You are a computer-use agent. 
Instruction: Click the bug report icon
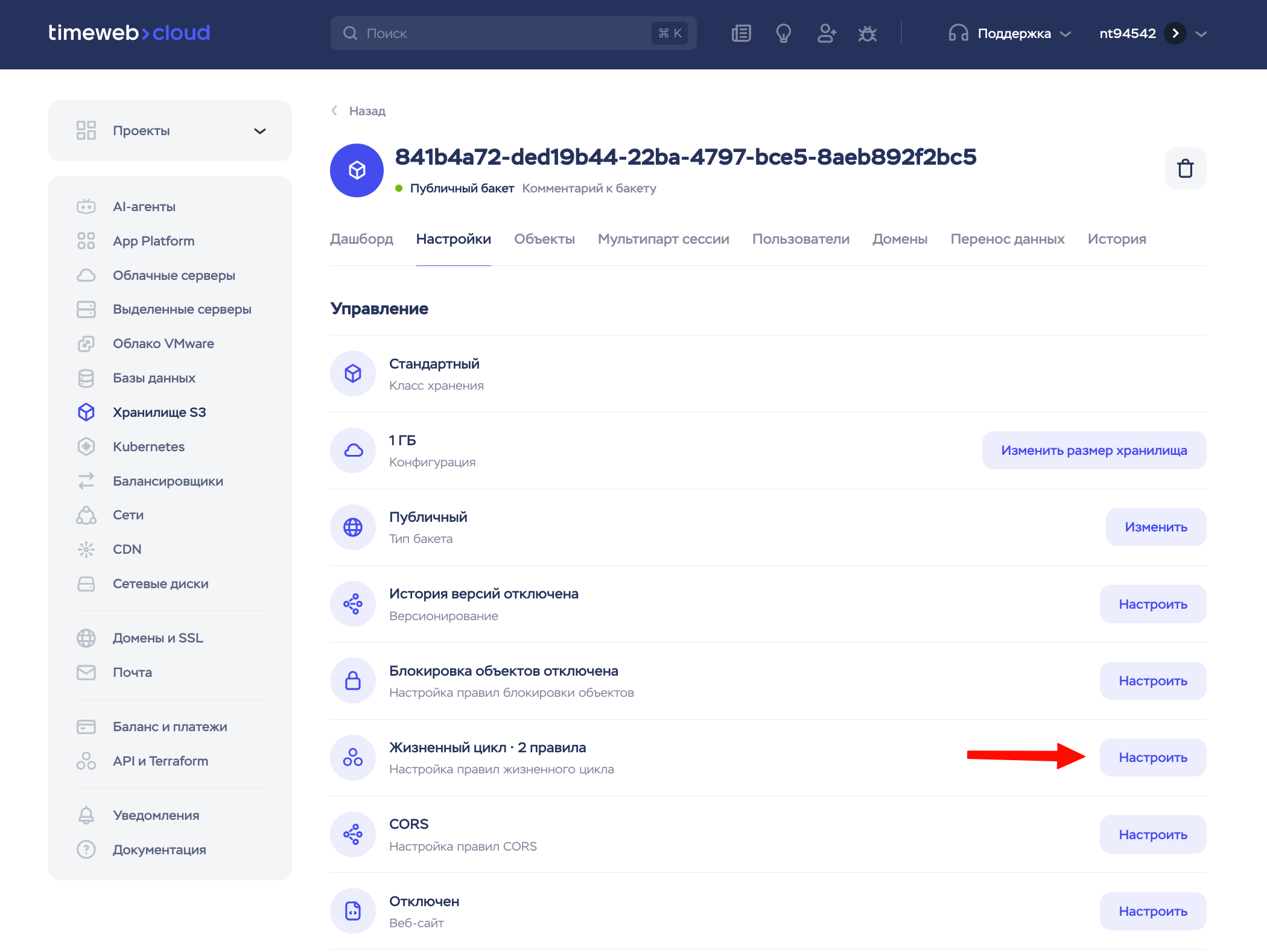pos(867,33)
